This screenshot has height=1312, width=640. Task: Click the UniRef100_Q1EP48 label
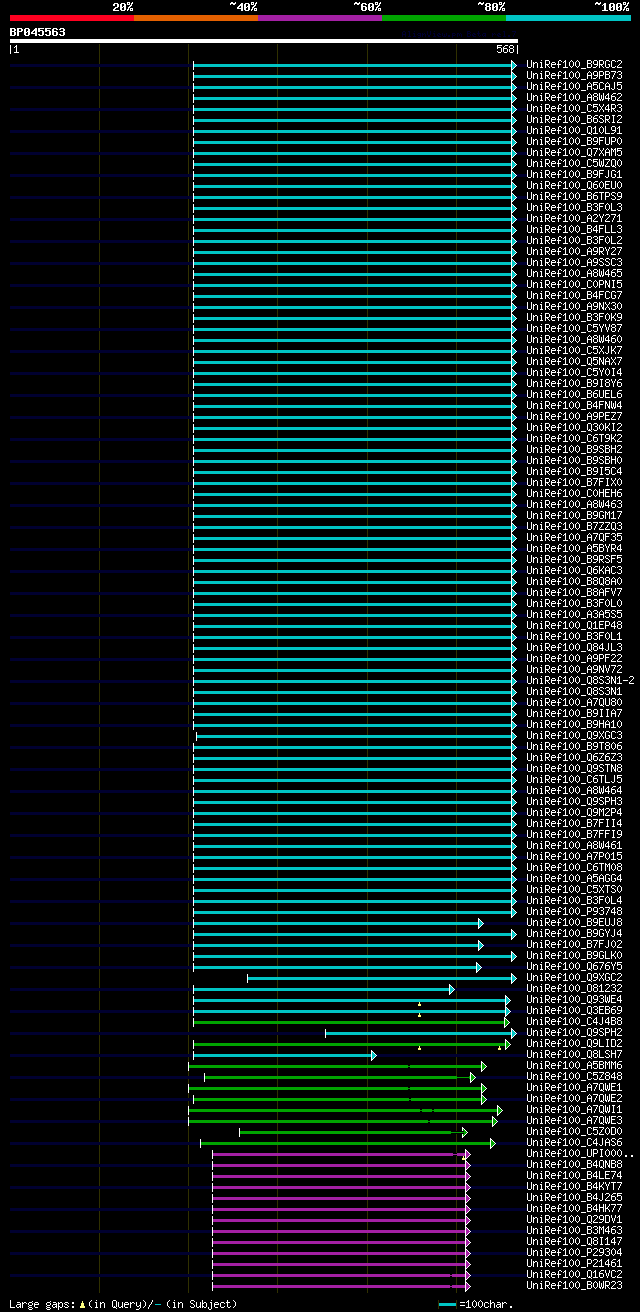point(574,625)
